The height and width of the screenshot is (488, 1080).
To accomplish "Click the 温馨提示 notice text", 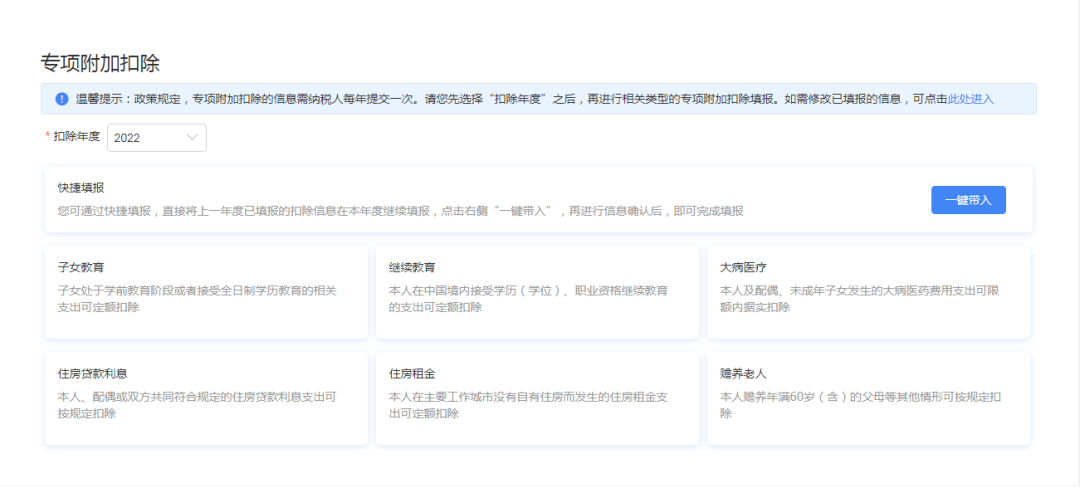I will 512,98.
